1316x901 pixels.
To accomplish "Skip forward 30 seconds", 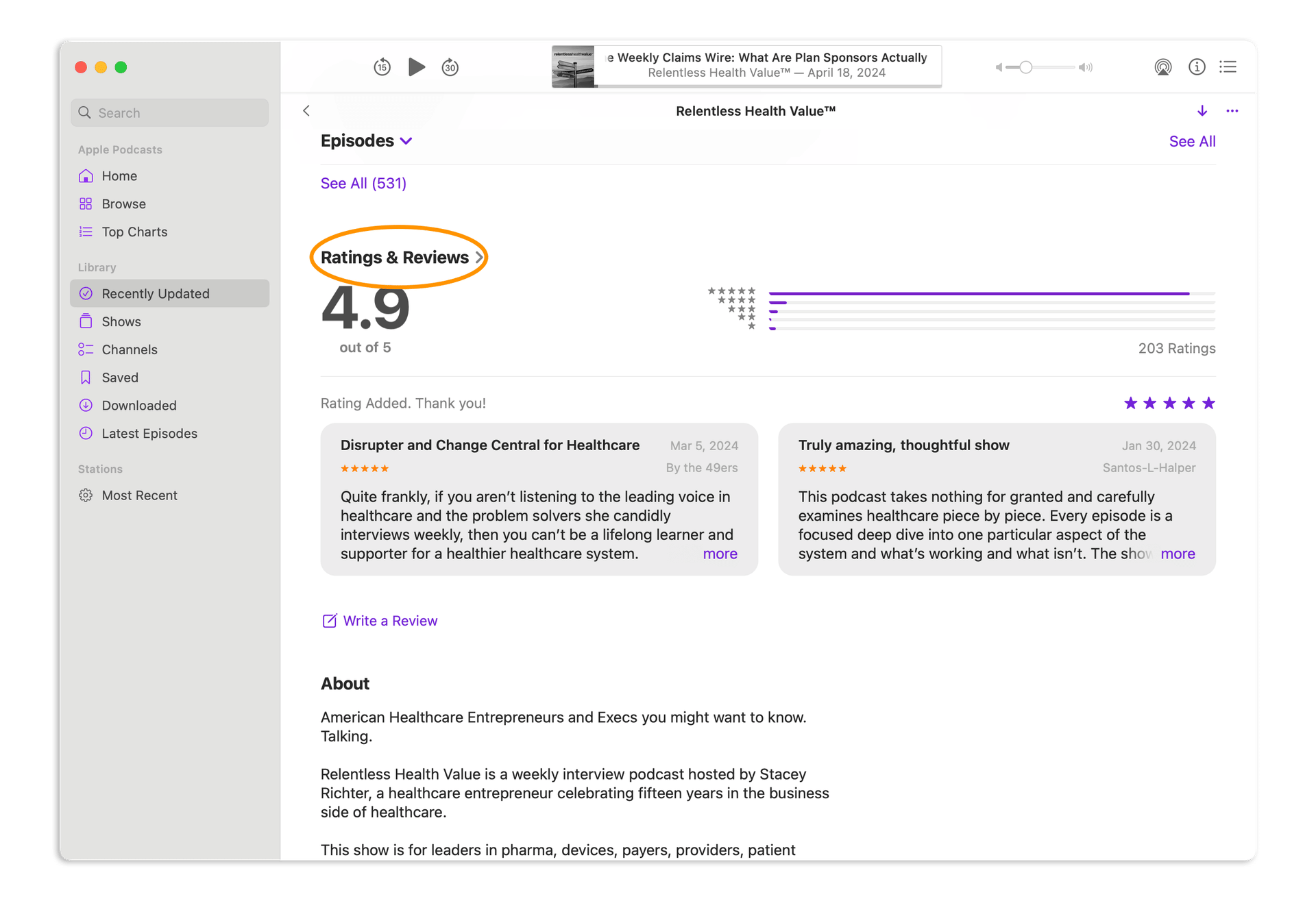I will pos(450,67).
